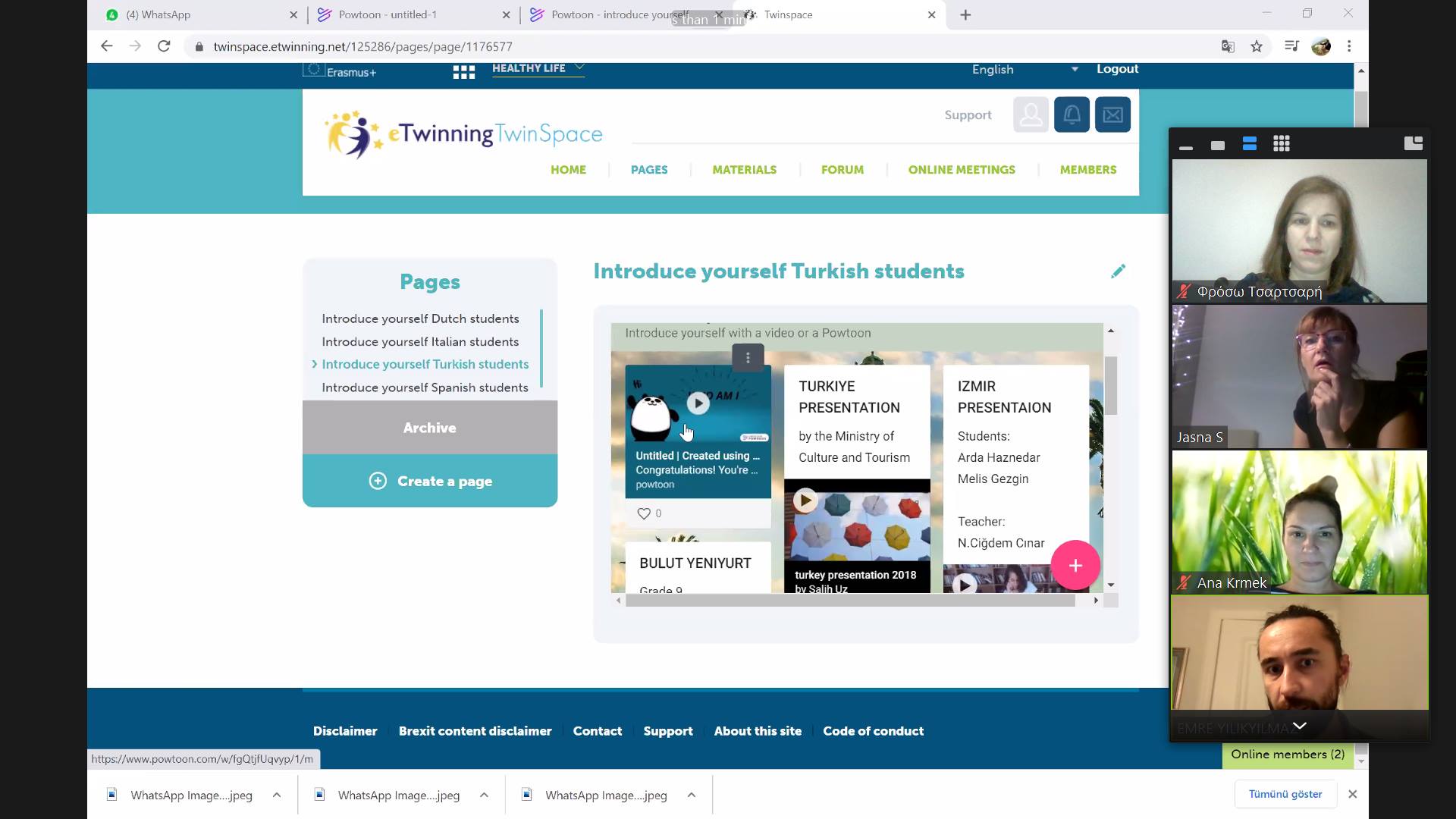Screen dimensions: 1456x819
Task: Expand second WhatsApp Image download options
Action: pyautogui.click(x=484, y=795)
